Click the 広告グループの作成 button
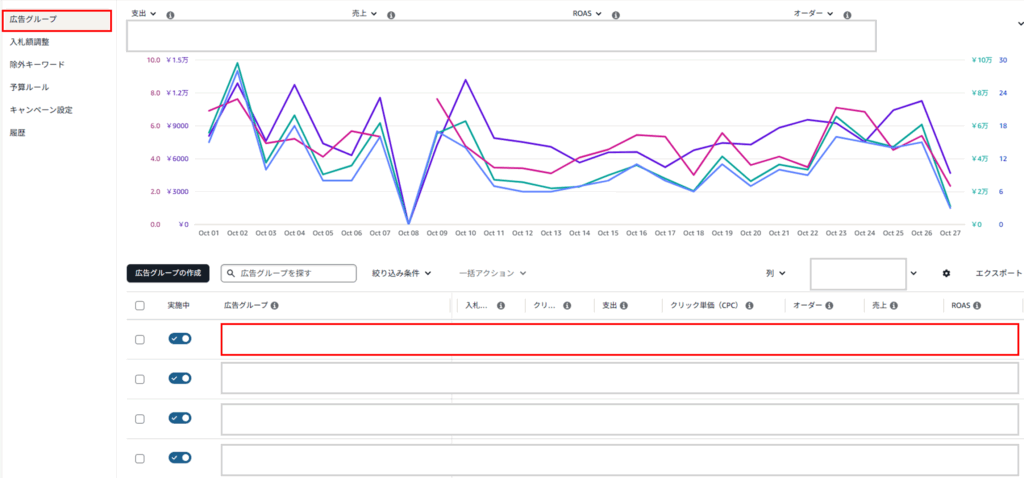Image resolution: width=1024 pixels, height=478 pixels. (167, 273)
